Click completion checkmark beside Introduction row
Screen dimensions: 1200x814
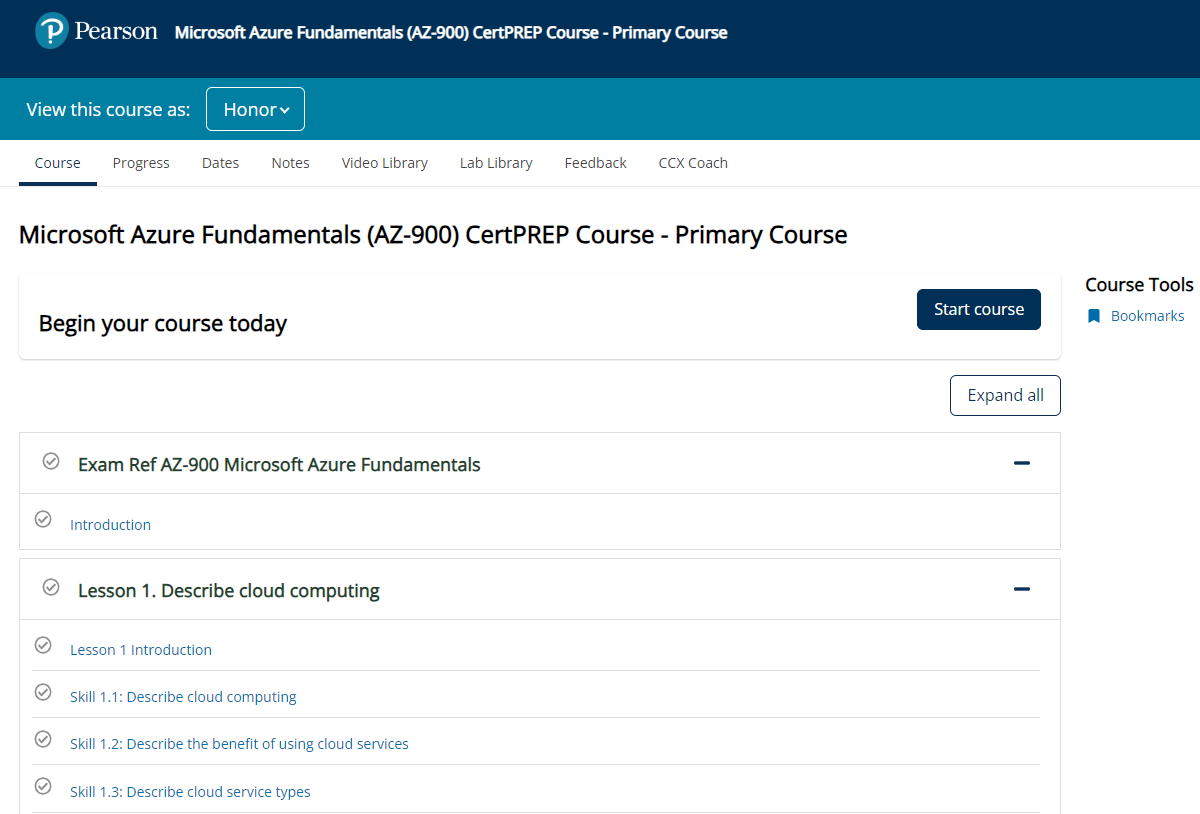tap(43, 519)
